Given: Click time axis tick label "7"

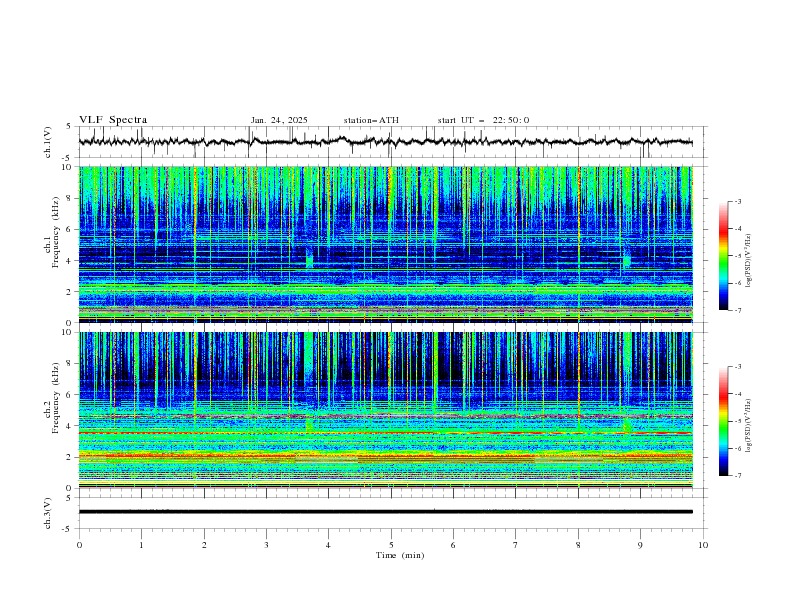Looking at the screenshot, I should [516, 545].
